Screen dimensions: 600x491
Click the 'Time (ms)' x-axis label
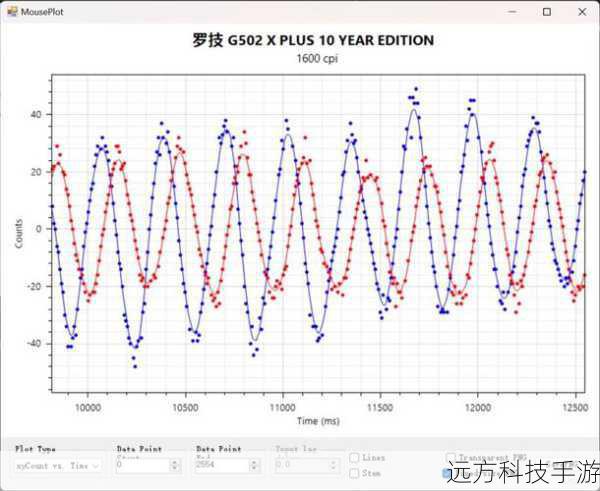tap(318, 421)
